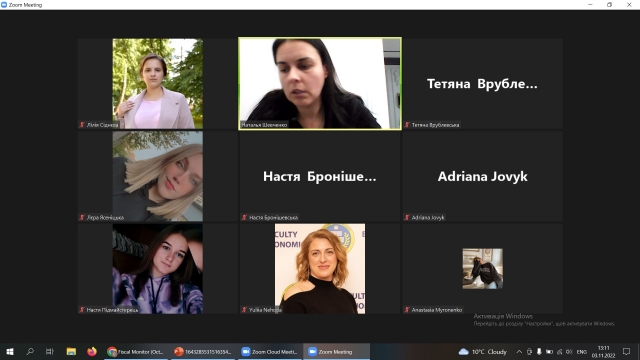The height and width of the screenshot is (360, 640).
Task: Open File Explorer from the taskbar
Action: coord(71,351)
